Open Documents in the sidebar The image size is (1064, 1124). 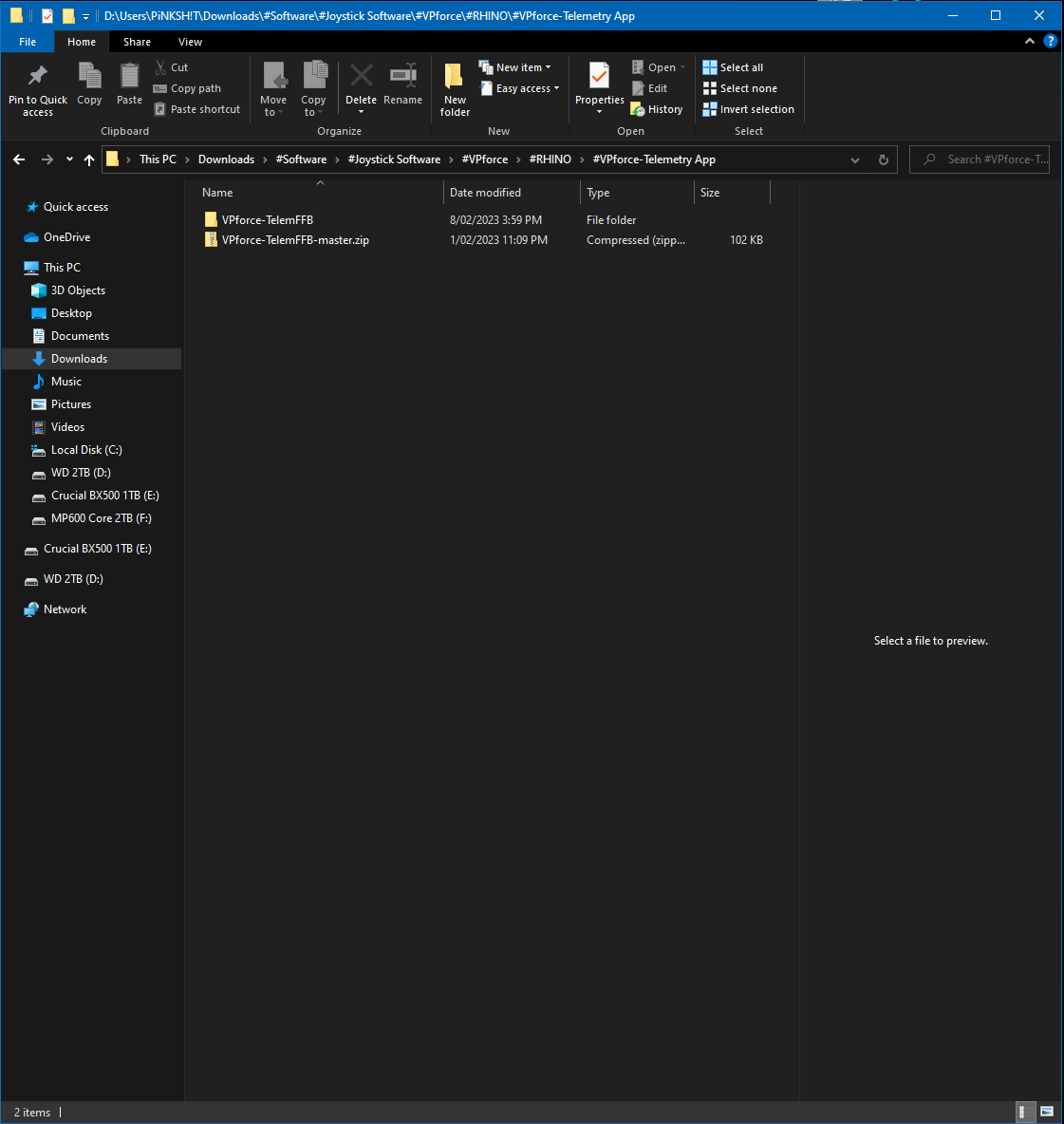pyautogui.click(x=80, y=335)
